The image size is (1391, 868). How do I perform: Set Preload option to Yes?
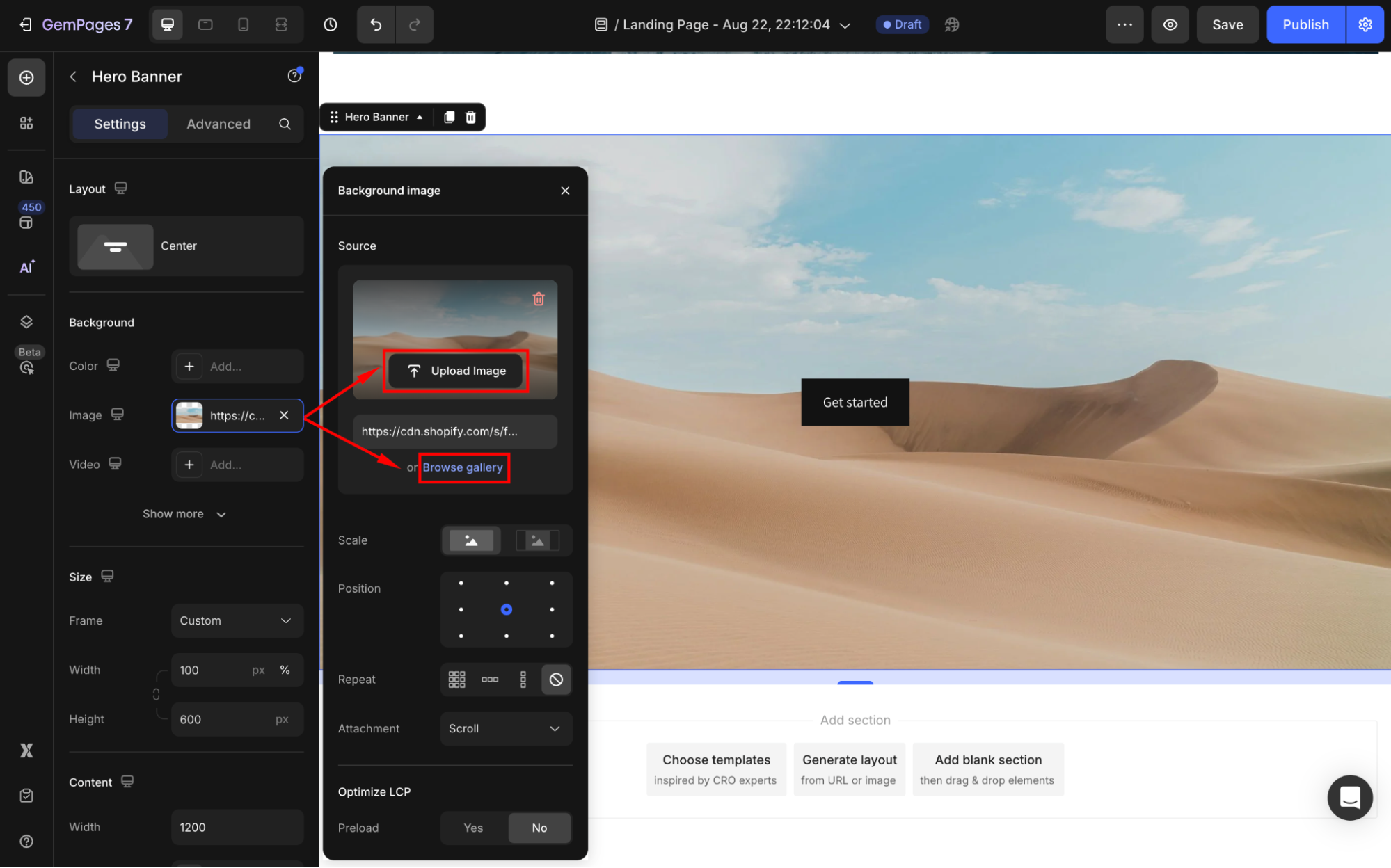[x=473, y=828]
